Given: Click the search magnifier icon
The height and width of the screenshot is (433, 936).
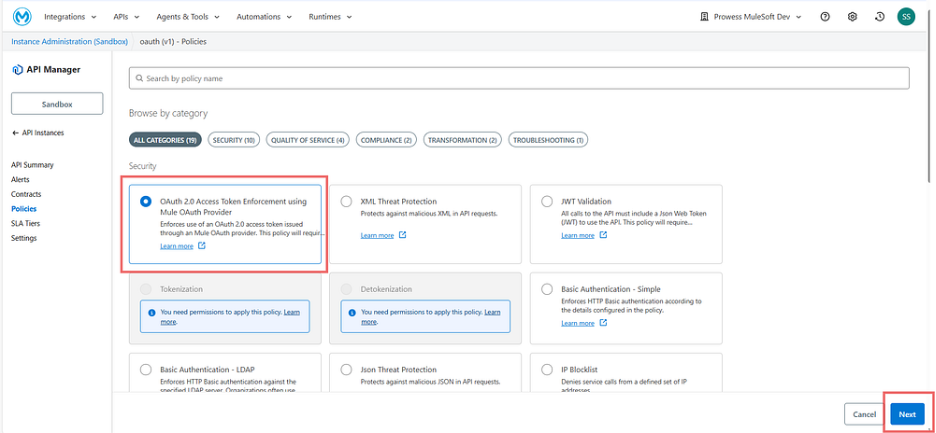Looking at the screenshot, I should pyautogui.click(x=139, y=78).
